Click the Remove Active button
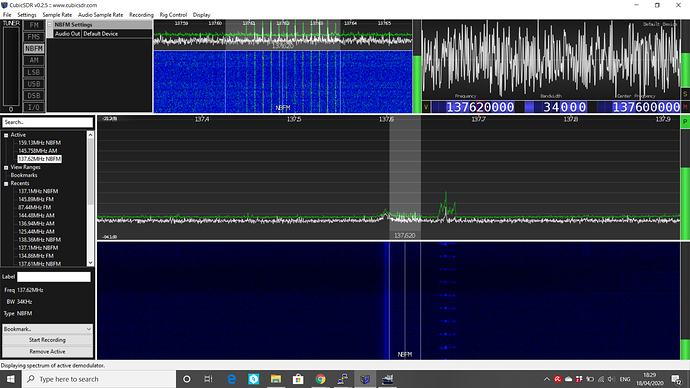The width and height of the screenshot is (690, 388). [x=47, y=351]
